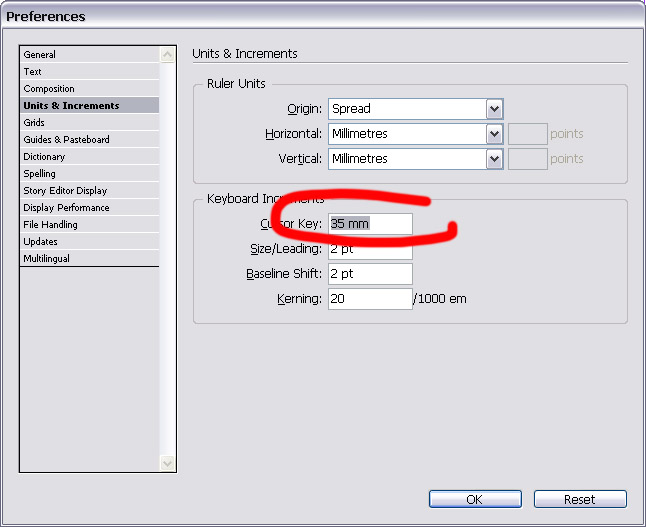
Task: Select the Updates category
Action: (89, 241)
